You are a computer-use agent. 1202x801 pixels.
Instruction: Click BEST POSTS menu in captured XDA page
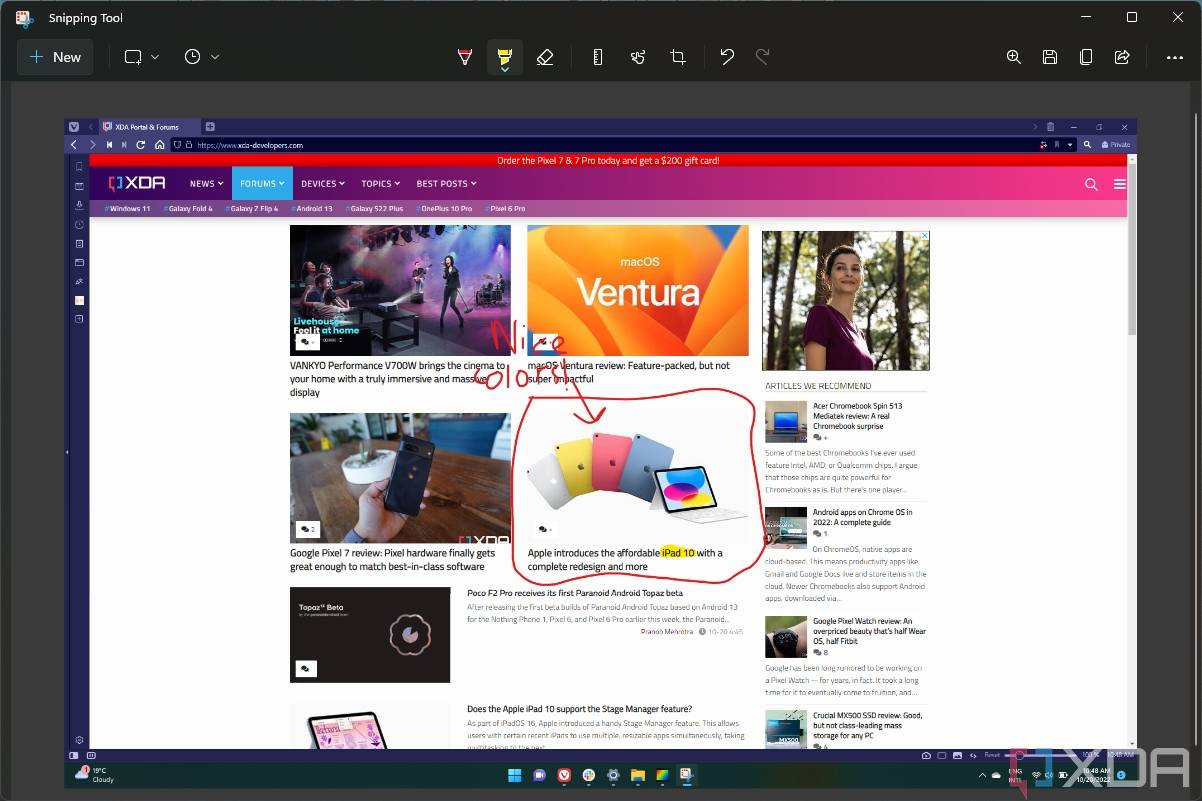446,183
